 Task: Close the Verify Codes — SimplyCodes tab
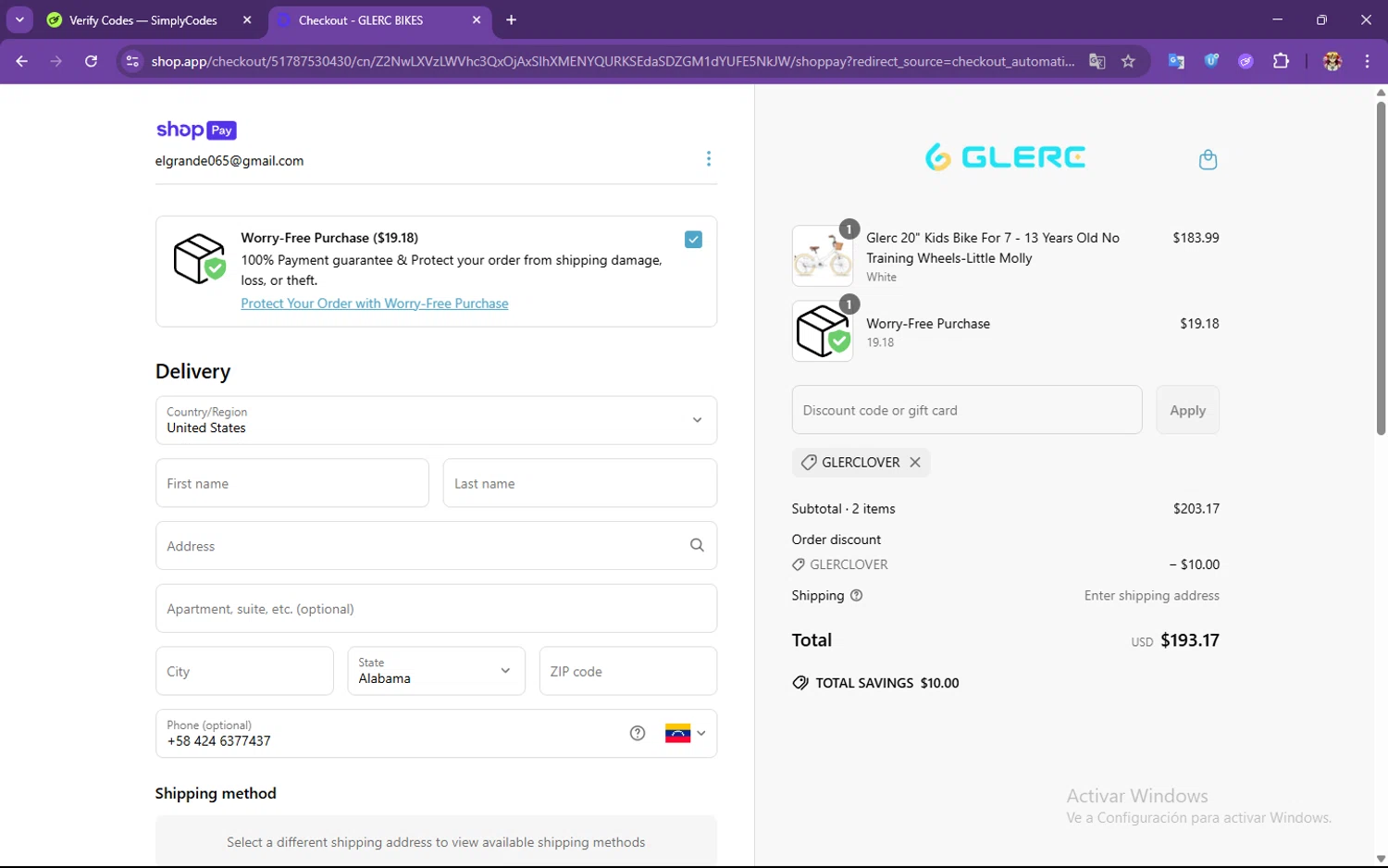[247, 20]
